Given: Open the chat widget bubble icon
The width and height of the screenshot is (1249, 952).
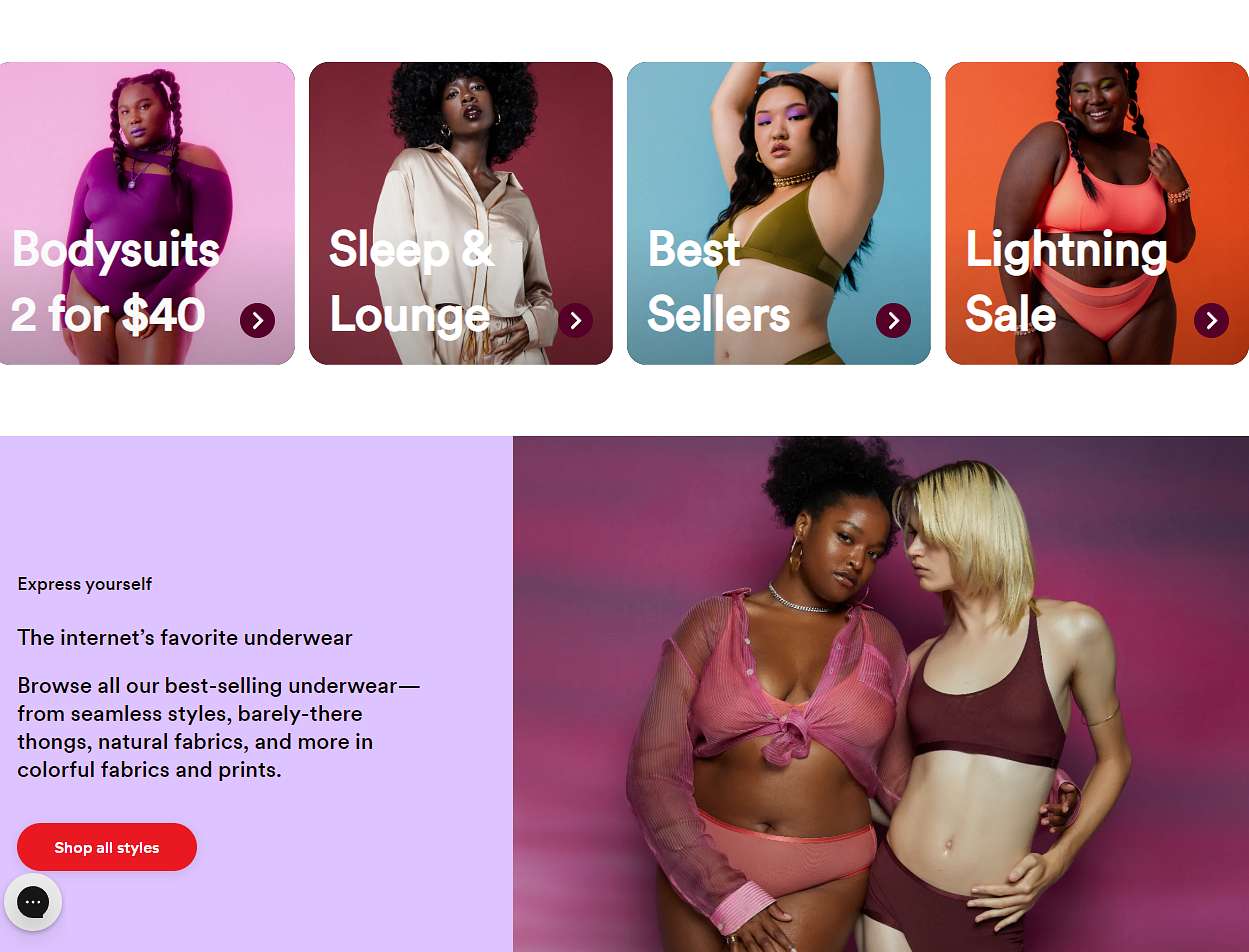Looking at the screenshot, I should coord(33,902).
